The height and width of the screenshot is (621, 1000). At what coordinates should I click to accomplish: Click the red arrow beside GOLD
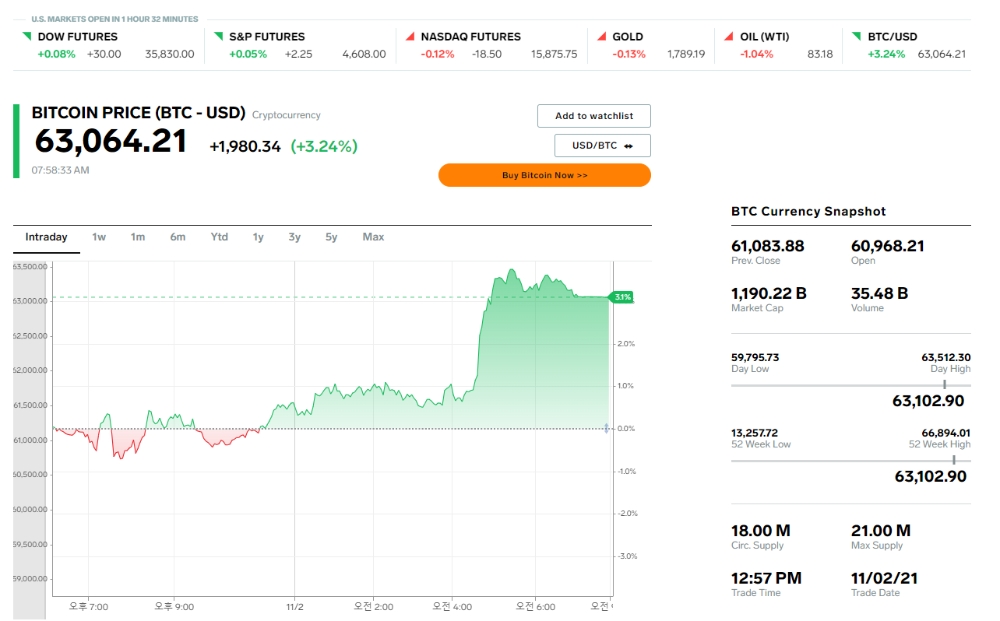point(601,36)
